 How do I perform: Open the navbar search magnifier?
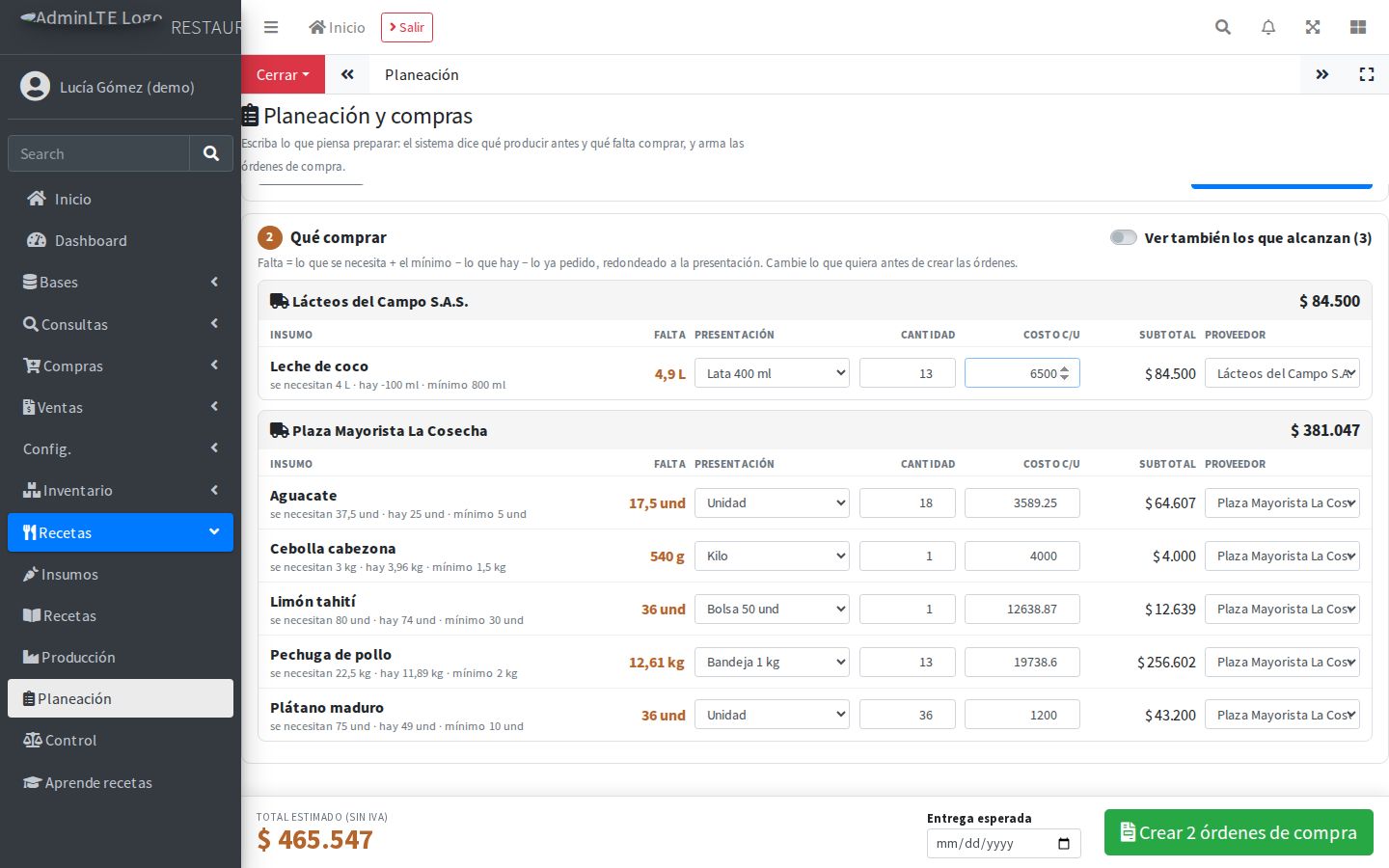coord(1223,27)
